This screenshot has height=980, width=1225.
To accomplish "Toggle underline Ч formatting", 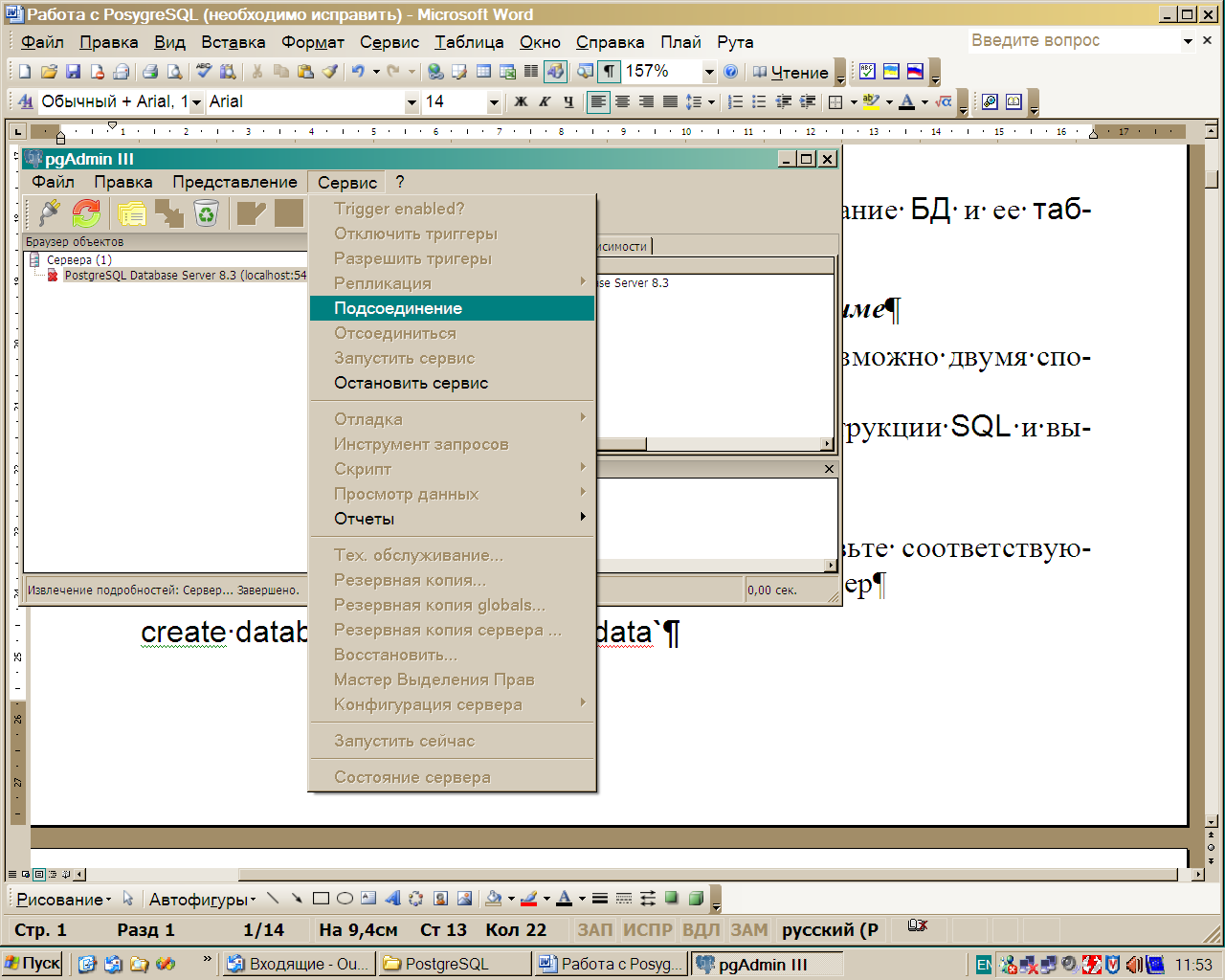I will [x=568, y=101].
